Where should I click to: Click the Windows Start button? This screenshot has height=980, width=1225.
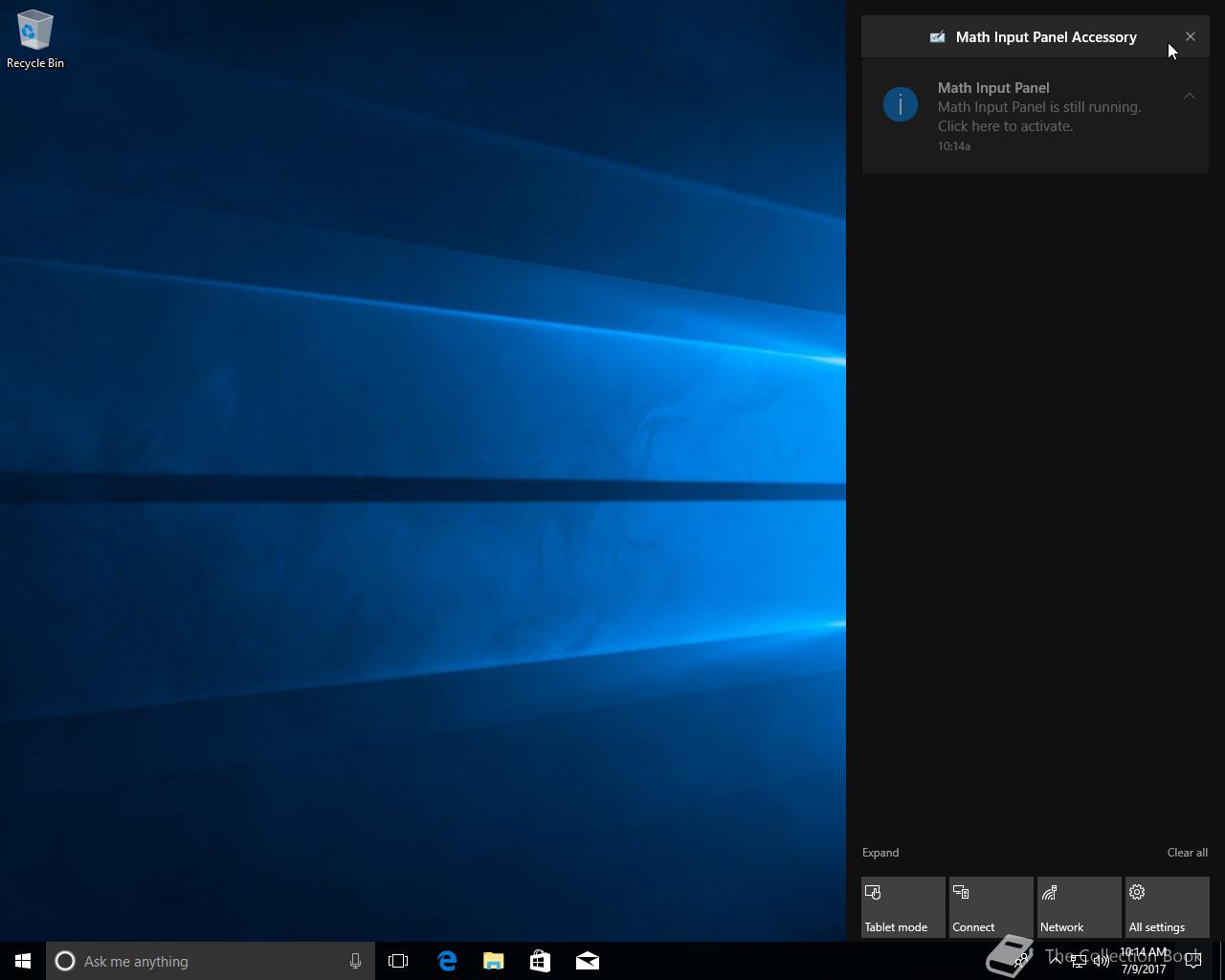pyautogui.click(x=23, y=961)
